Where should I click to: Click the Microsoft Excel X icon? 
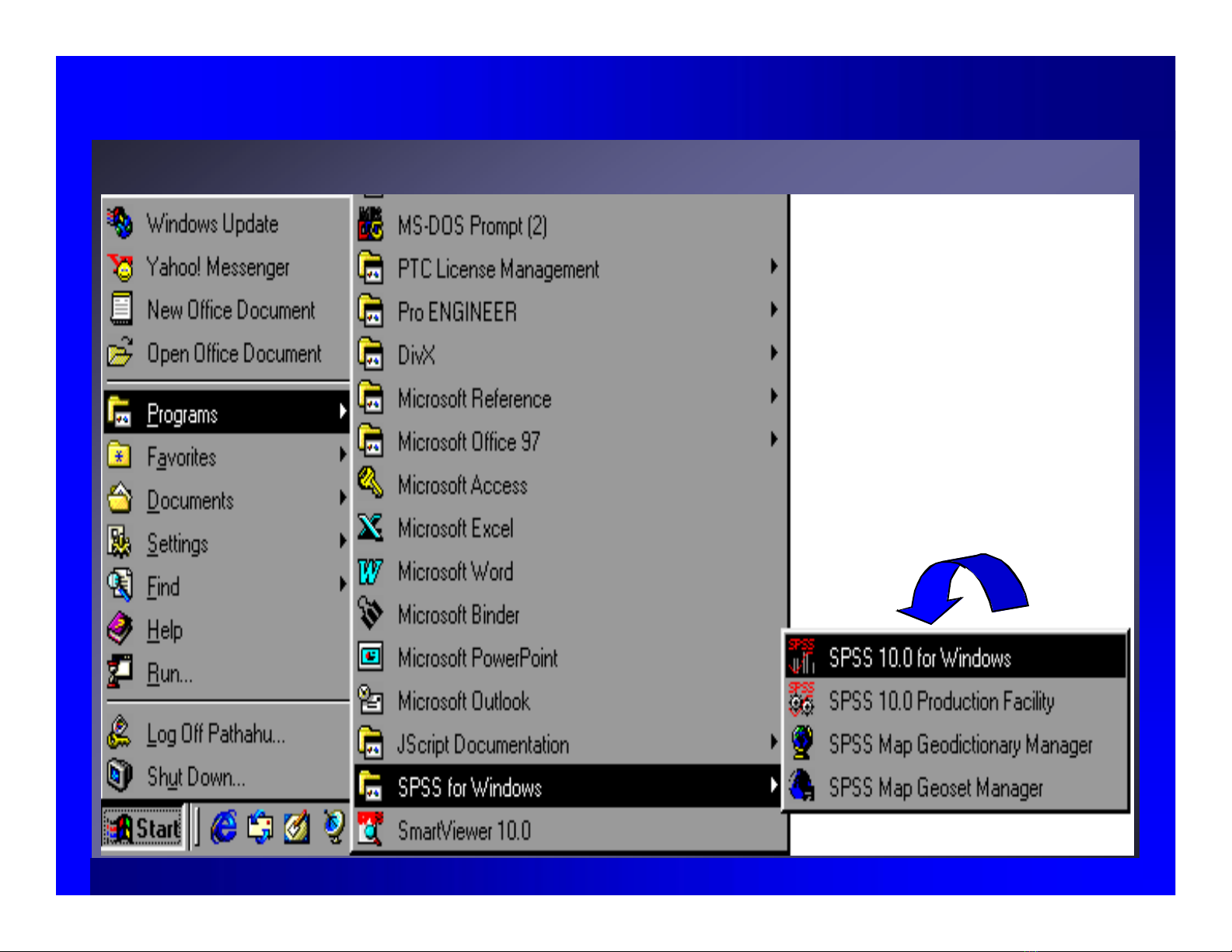click(x=370, y=527)
